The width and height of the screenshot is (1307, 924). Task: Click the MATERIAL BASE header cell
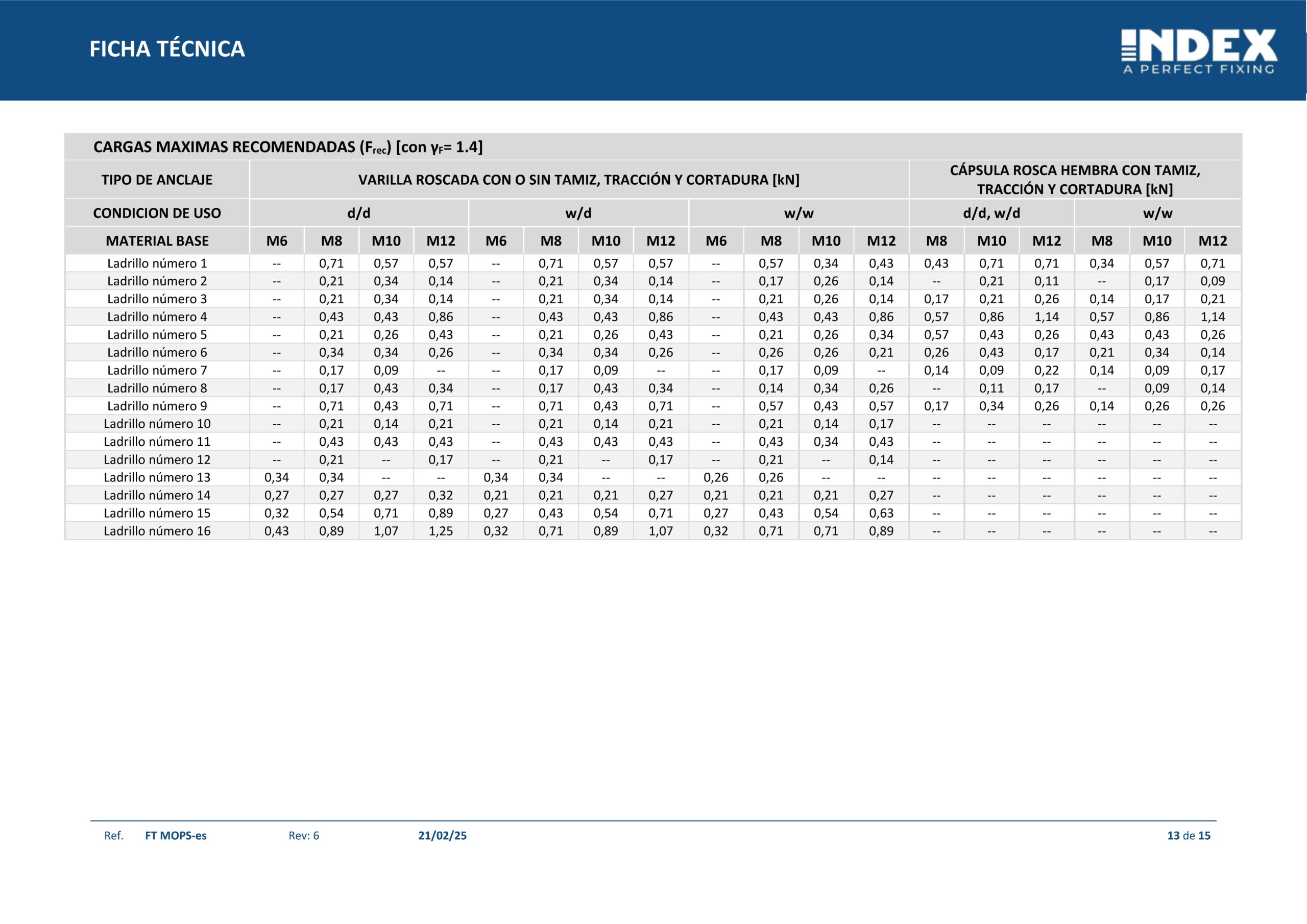click(157, 241)
